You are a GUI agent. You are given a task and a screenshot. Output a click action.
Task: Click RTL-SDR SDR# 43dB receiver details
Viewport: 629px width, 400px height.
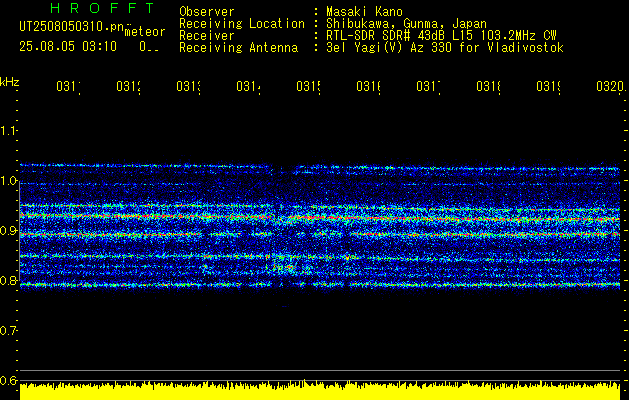coord(441,36)
